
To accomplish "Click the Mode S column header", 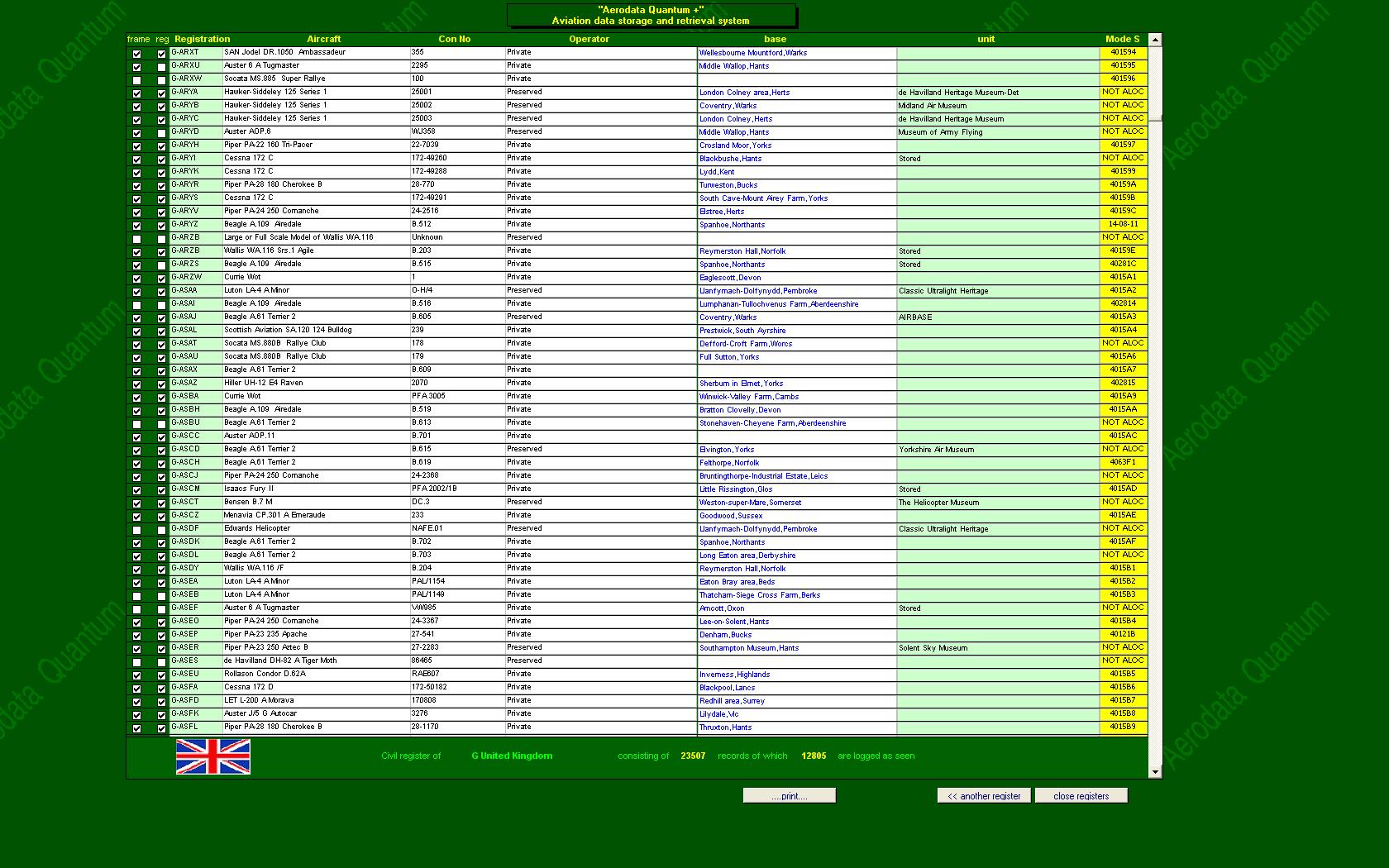I will [x=1123, y=39].
